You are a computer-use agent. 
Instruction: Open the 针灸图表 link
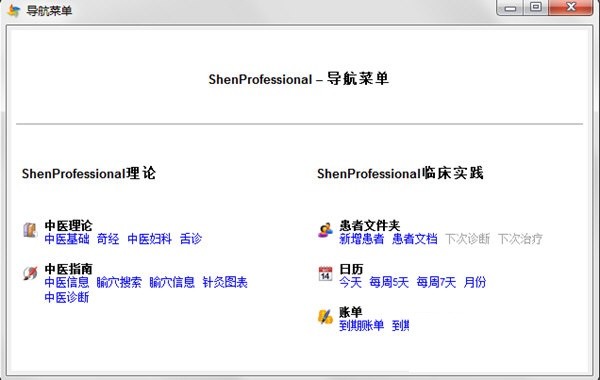[225, 282]
